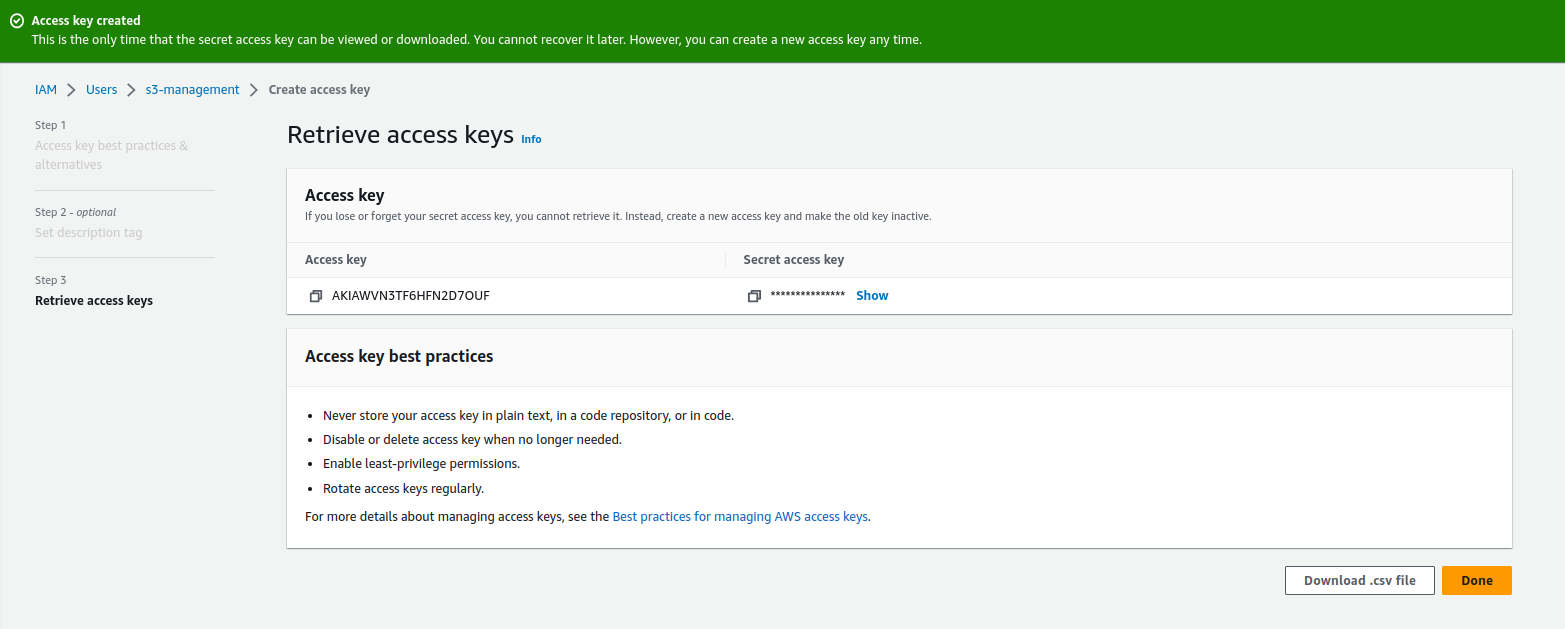The height and width of the screenshot is (629, 1565).
Task: Go to the IAM breadcrumb link
Action: click(46, 90)
